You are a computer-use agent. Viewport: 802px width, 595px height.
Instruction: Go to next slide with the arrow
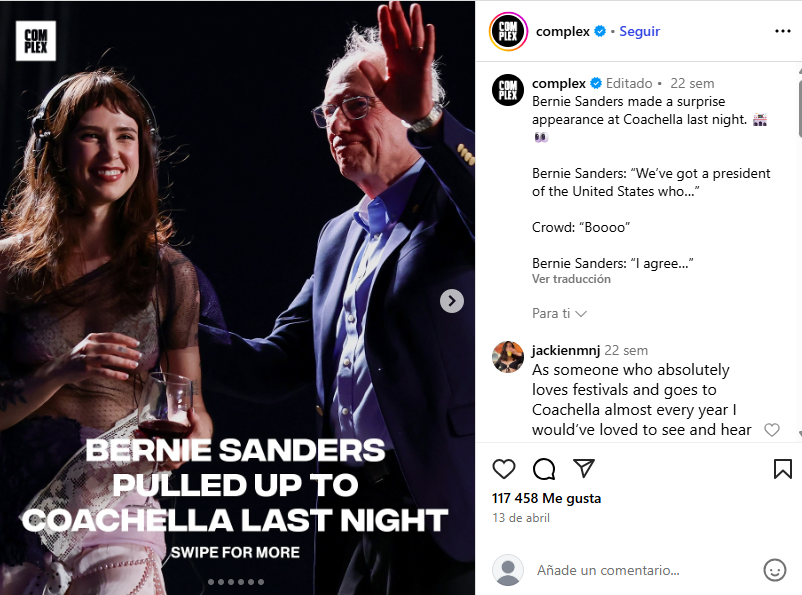[x=452, y=301]
